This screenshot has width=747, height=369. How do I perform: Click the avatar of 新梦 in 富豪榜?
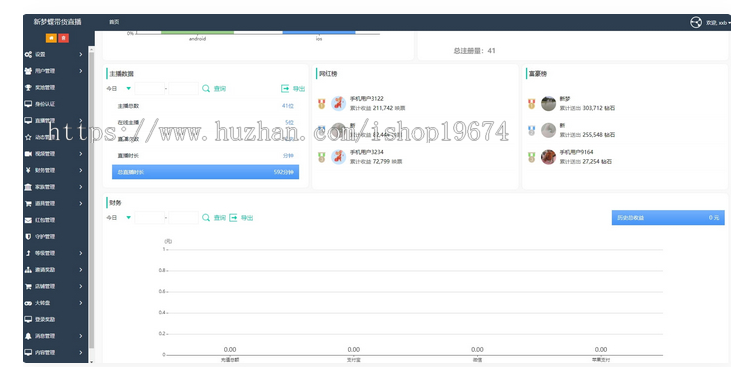548,103
